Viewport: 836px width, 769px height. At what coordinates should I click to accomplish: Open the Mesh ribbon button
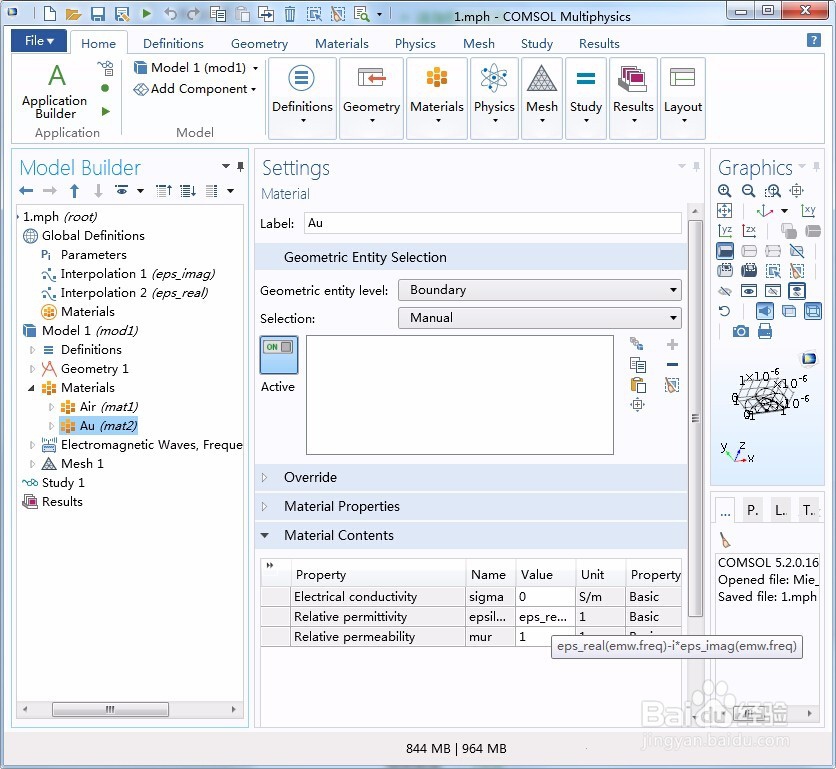coord(542,98)
